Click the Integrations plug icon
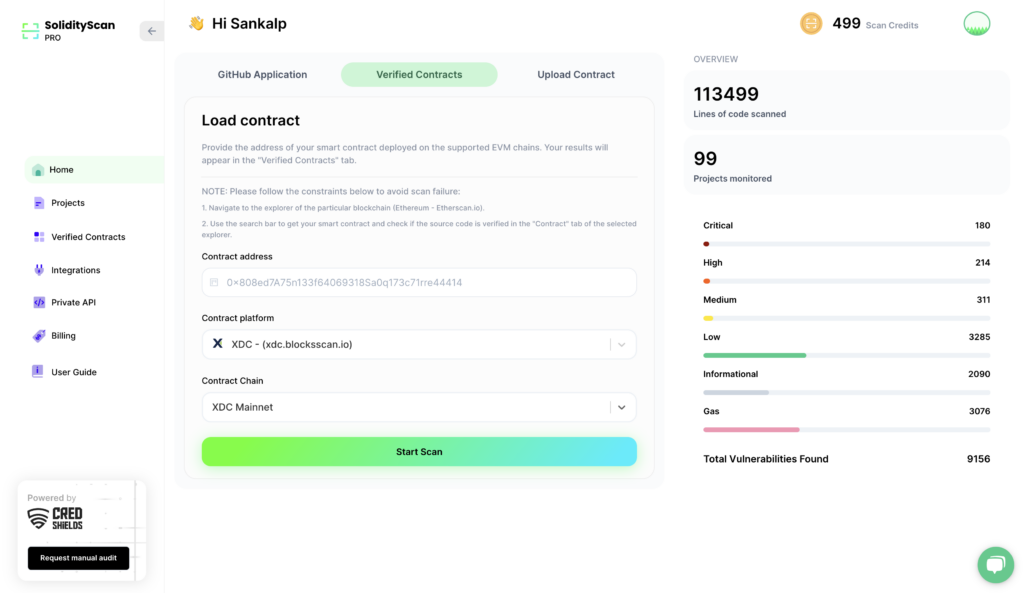 coord(38,270)
